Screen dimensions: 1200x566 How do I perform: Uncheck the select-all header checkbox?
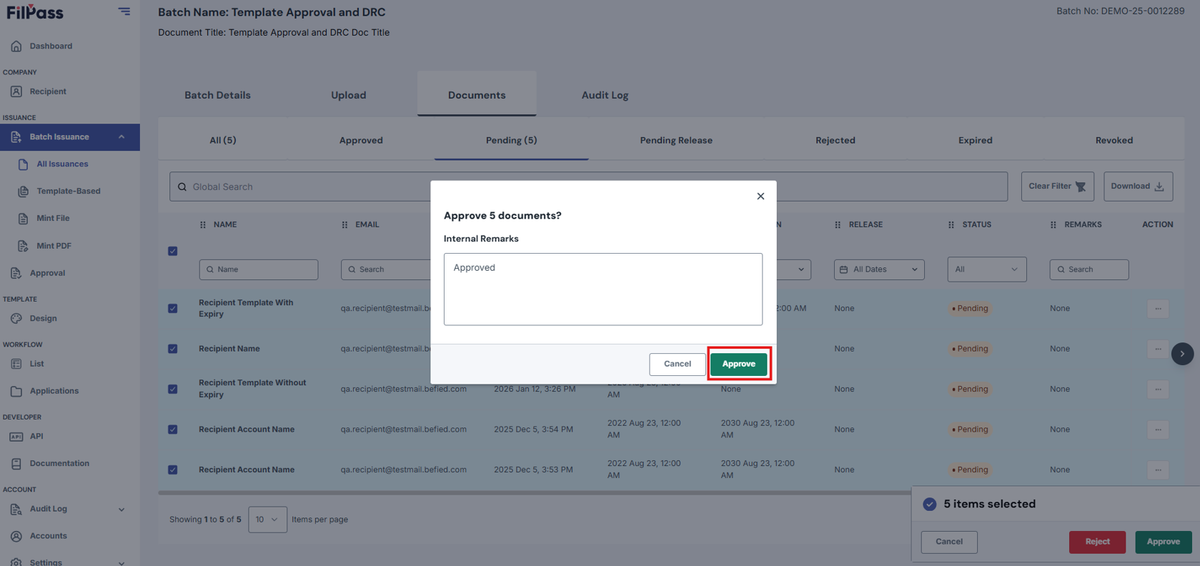(173, 251)
